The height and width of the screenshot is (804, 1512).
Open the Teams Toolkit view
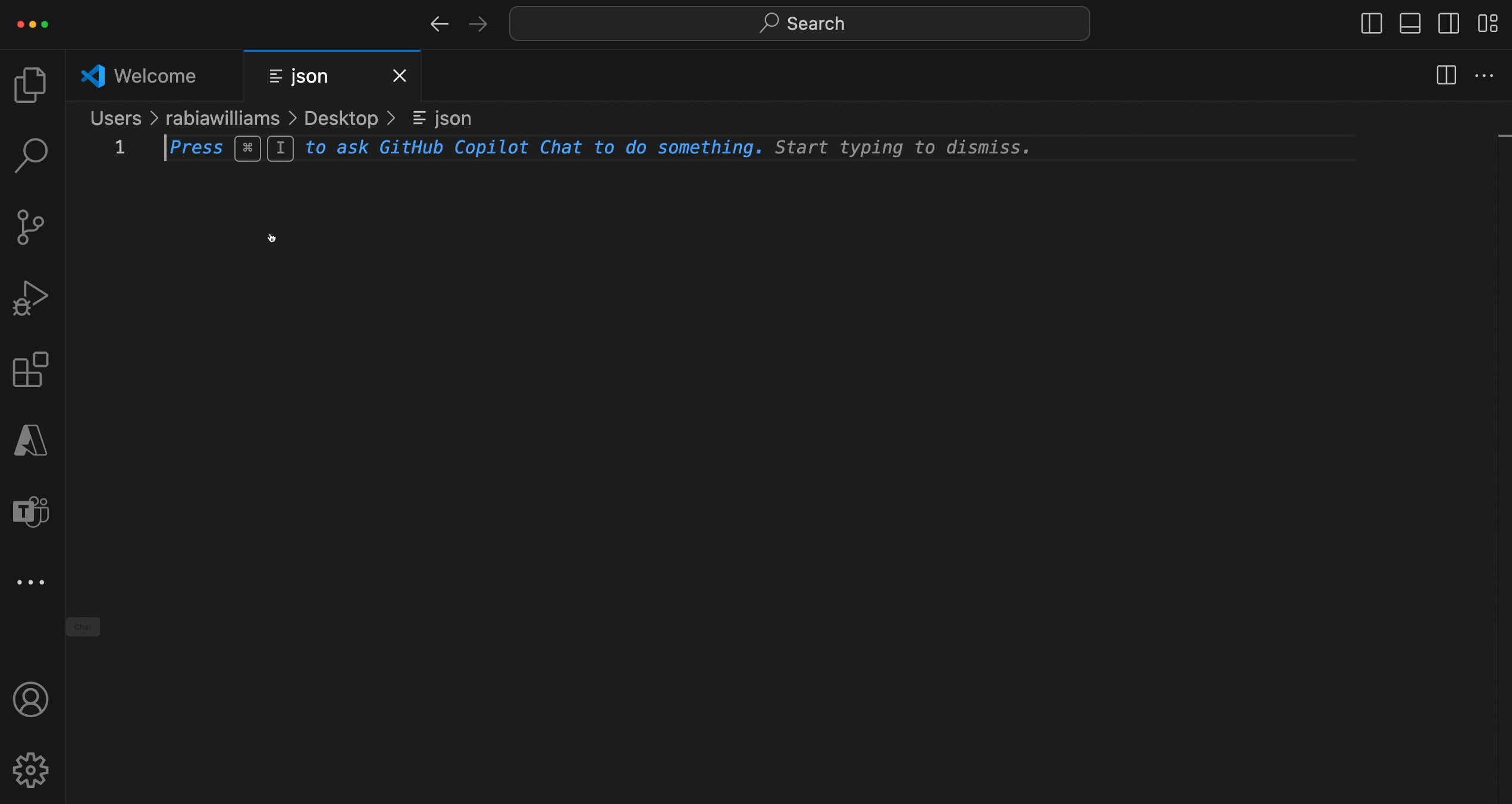click(30, 511)
